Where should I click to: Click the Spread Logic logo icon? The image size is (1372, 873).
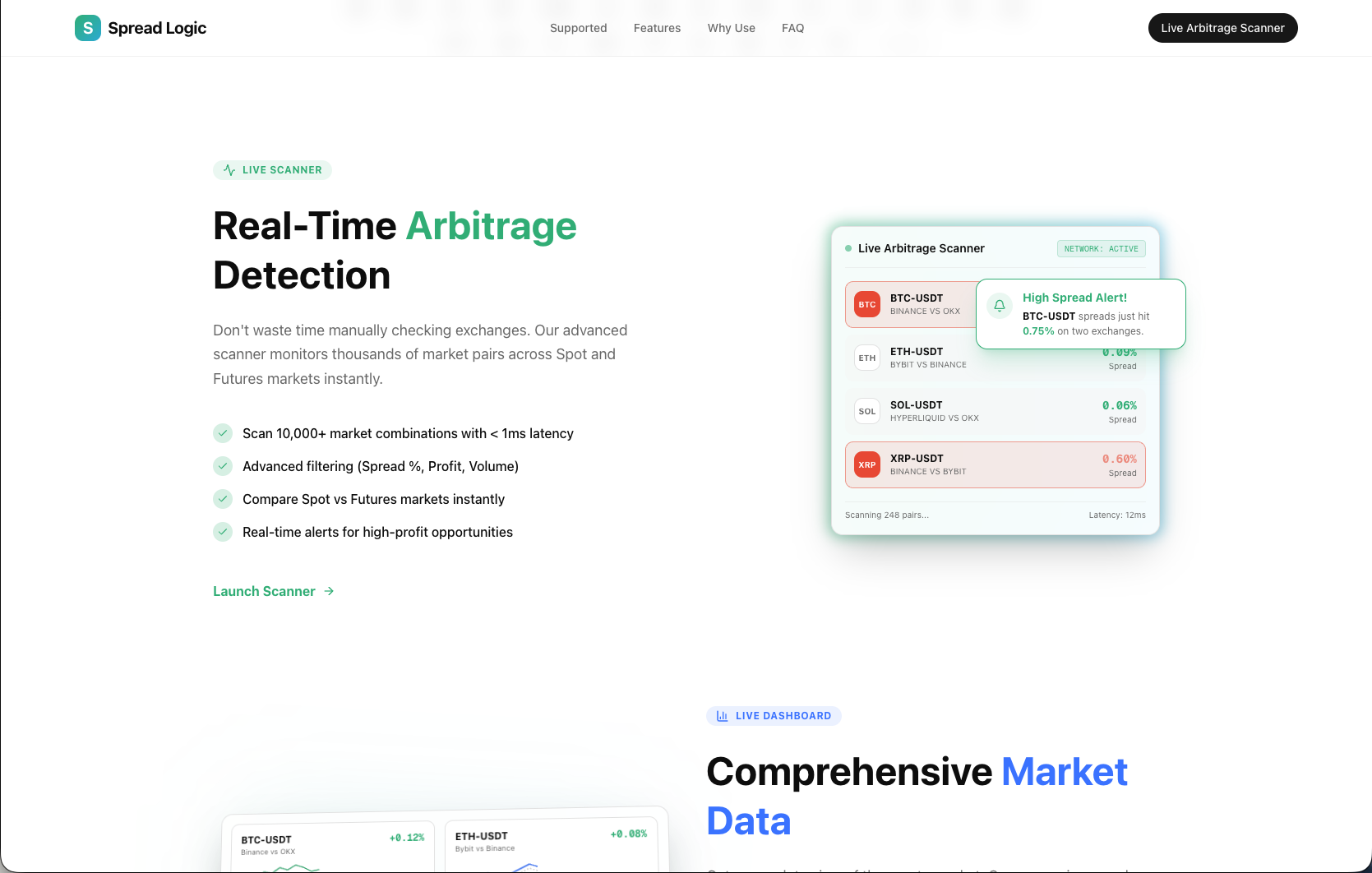coord(87,28)
